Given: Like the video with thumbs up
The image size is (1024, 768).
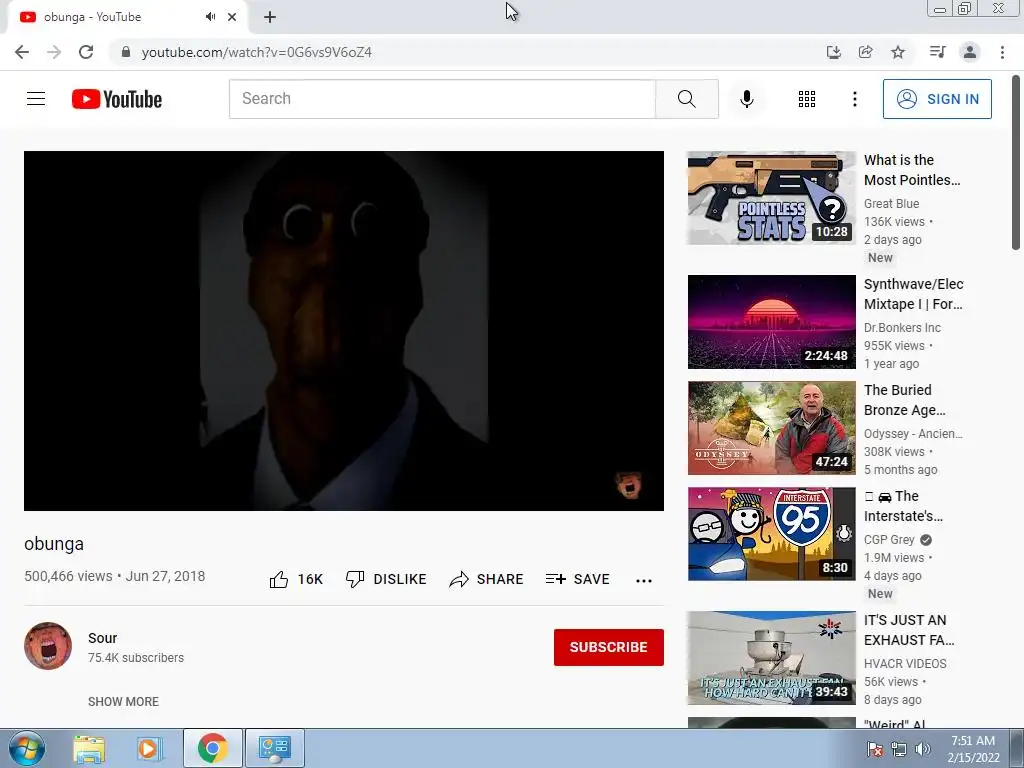Looking at the screenshot, I should coord(296,579).
